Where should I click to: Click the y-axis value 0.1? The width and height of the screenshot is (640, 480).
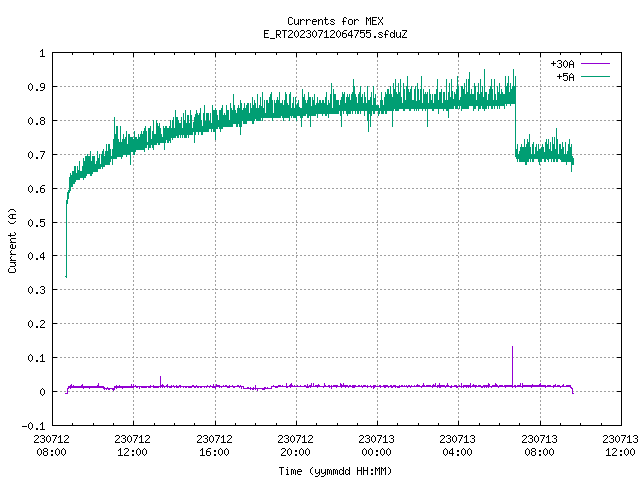pos(36,358)
